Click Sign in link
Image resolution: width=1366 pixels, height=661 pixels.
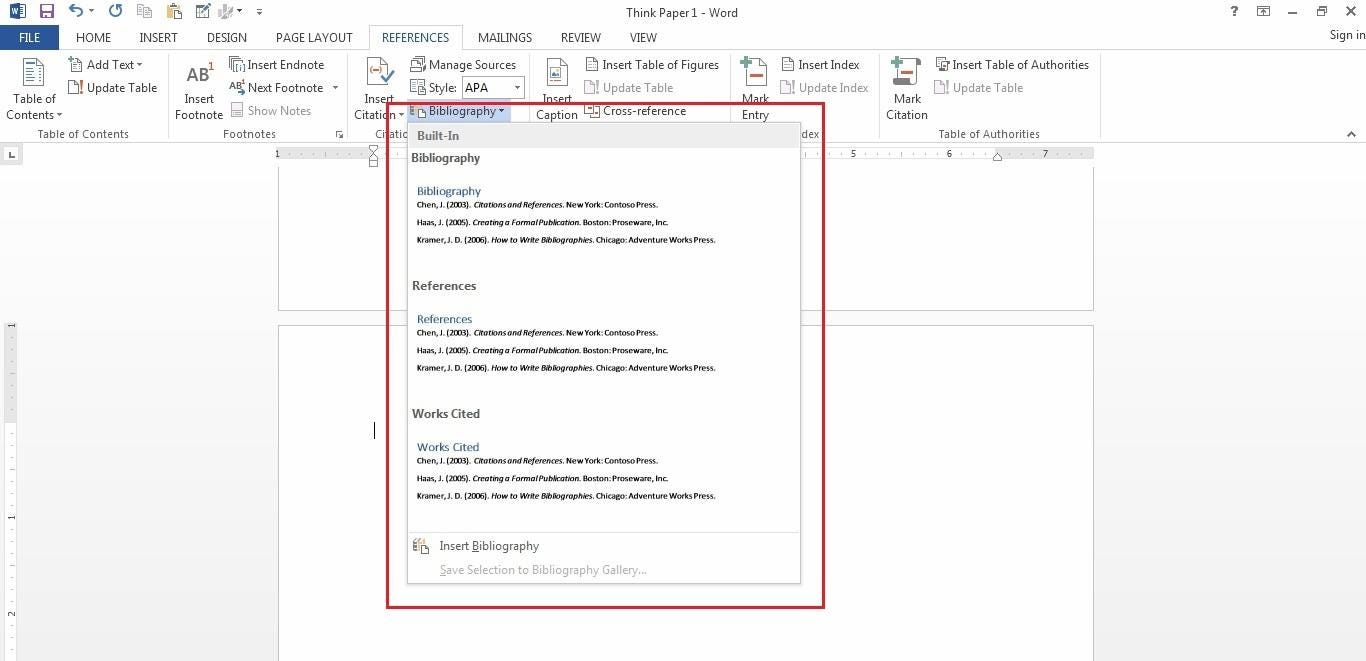pos(1347,35)
